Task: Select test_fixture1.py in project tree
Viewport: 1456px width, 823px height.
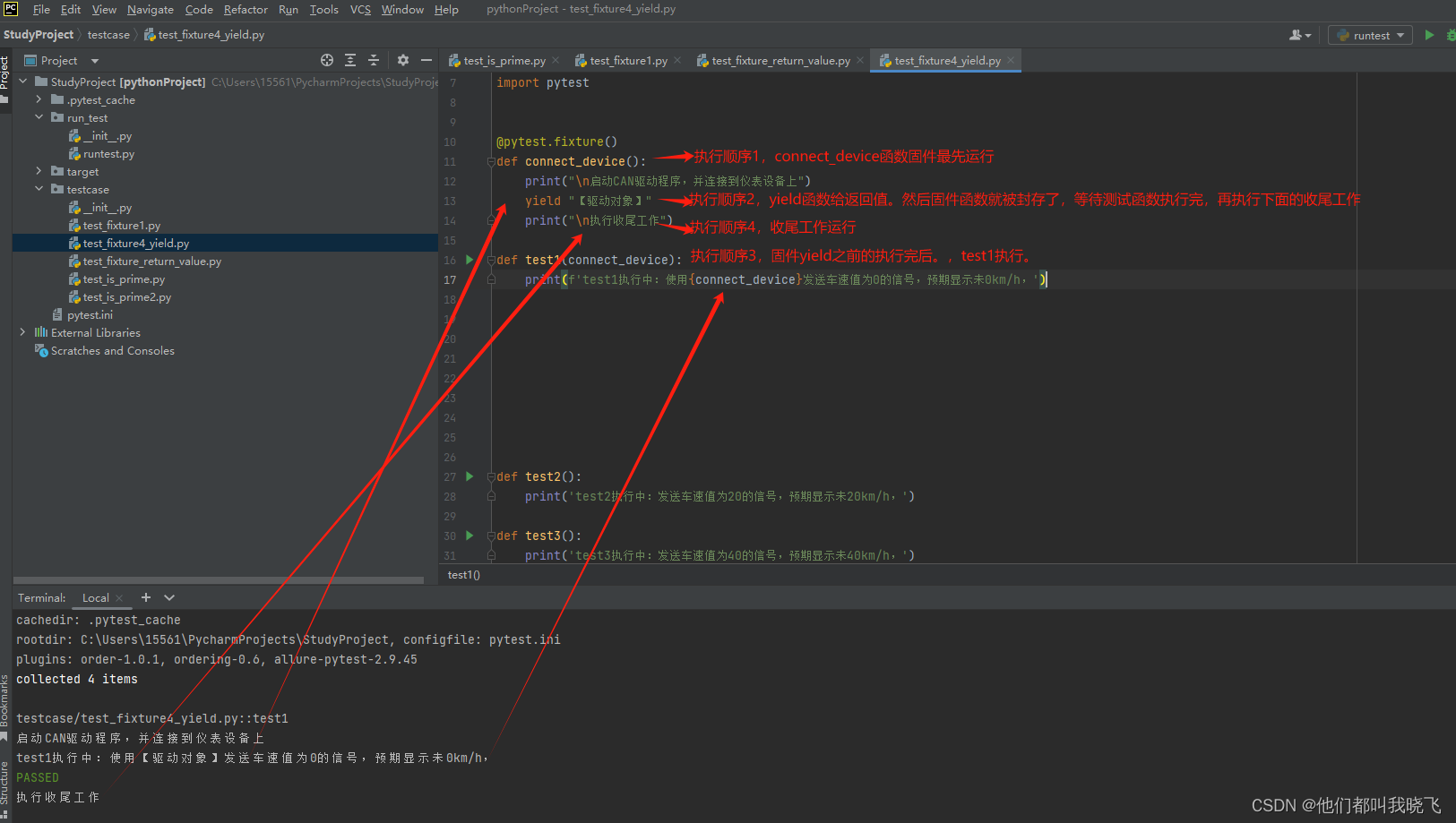Action: pyautogui.click(x=121, y=225)
